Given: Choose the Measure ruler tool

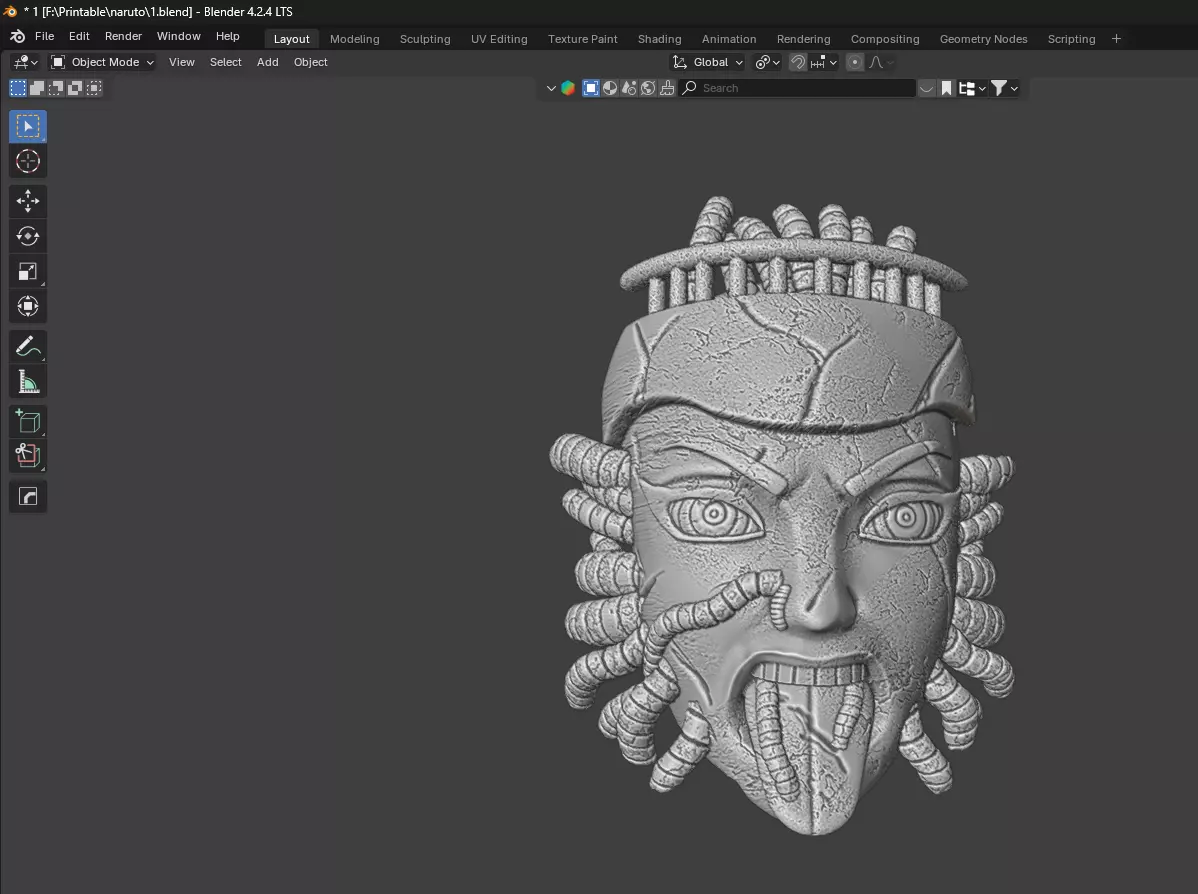Looking at the screenshot, I should 28,381.
